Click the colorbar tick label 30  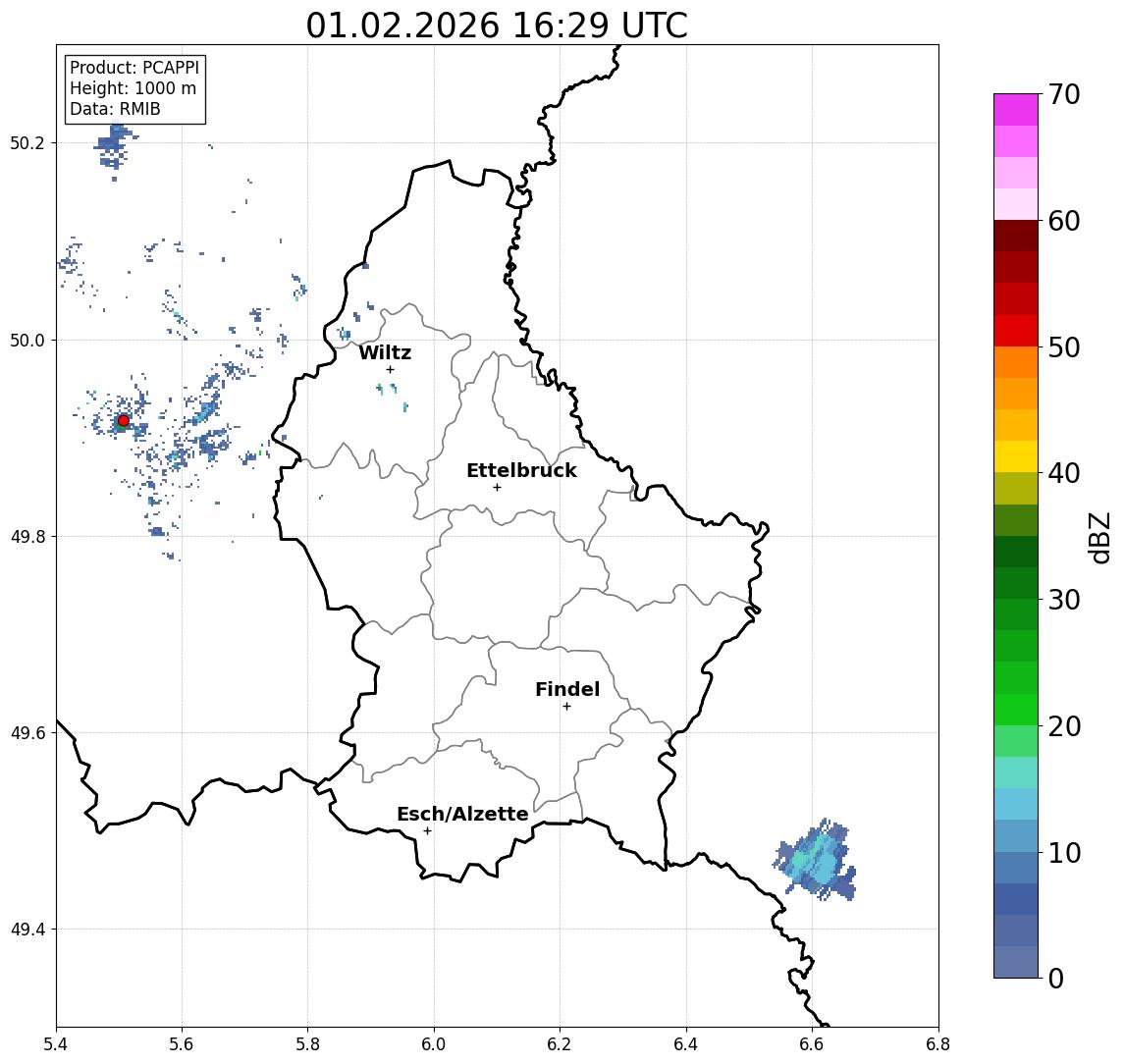coord(1064,600)
